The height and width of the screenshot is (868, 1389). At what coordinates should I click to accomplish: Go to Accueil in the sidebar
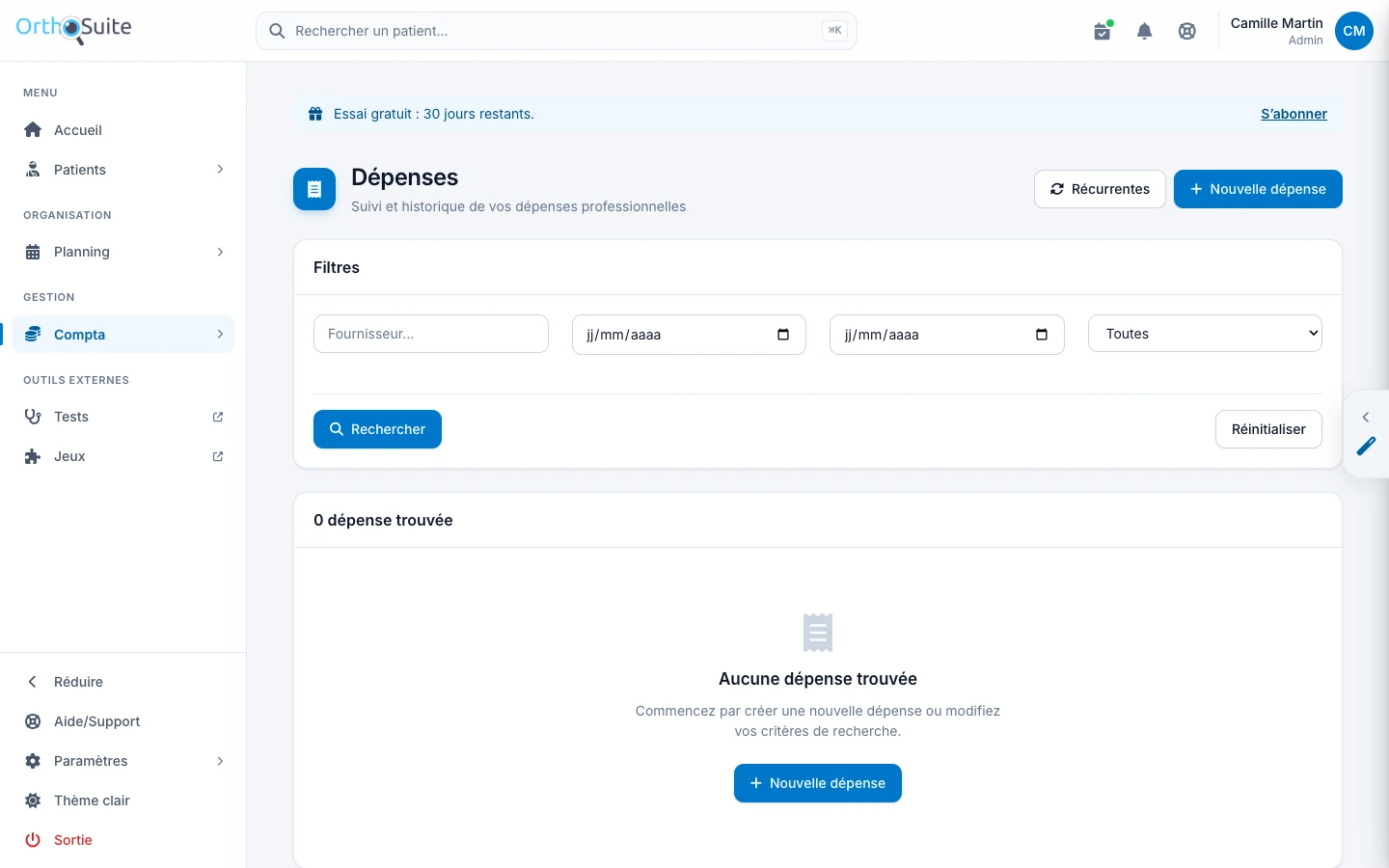[x=123, y=130]
